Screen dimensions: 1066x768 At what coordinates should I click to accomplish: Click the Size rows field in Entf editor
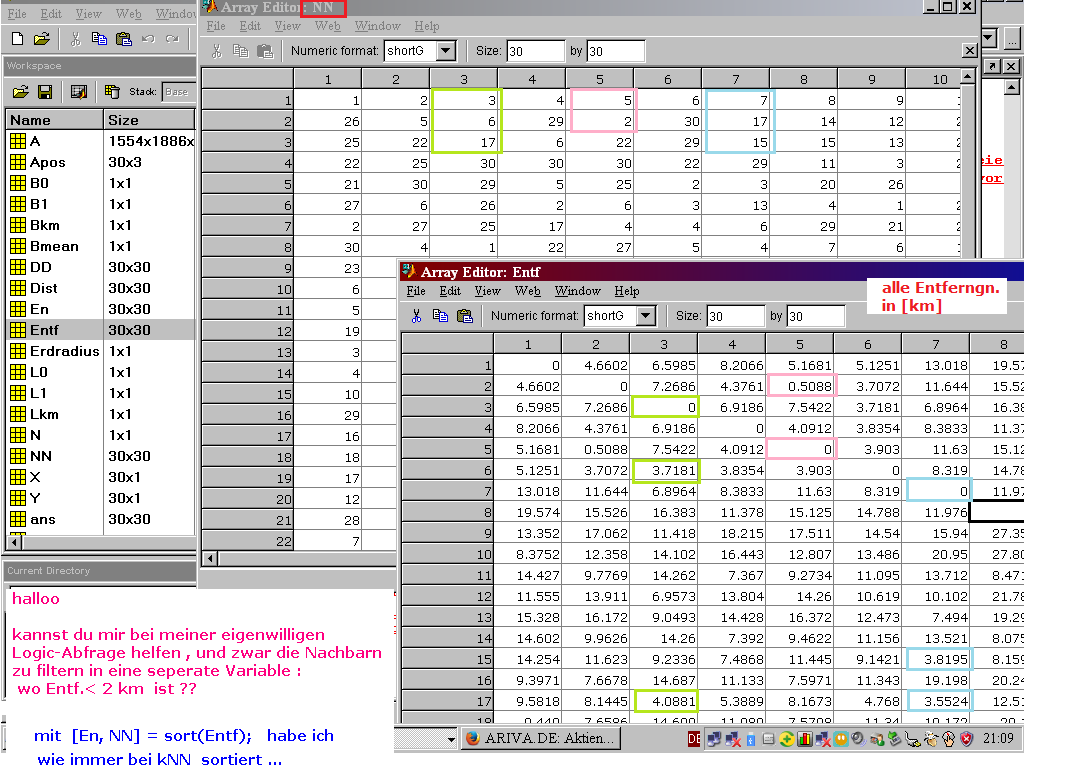734,316
